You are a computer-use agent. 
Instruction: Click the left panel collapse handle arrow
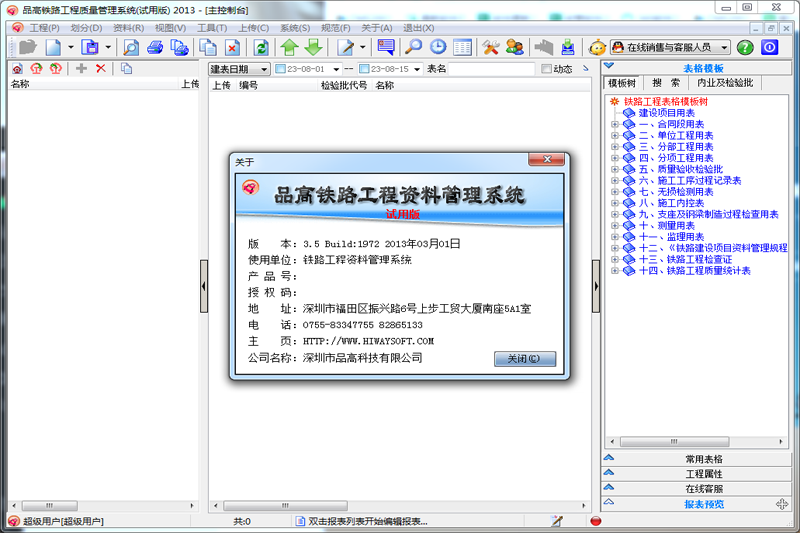click(x=204, y=286)
